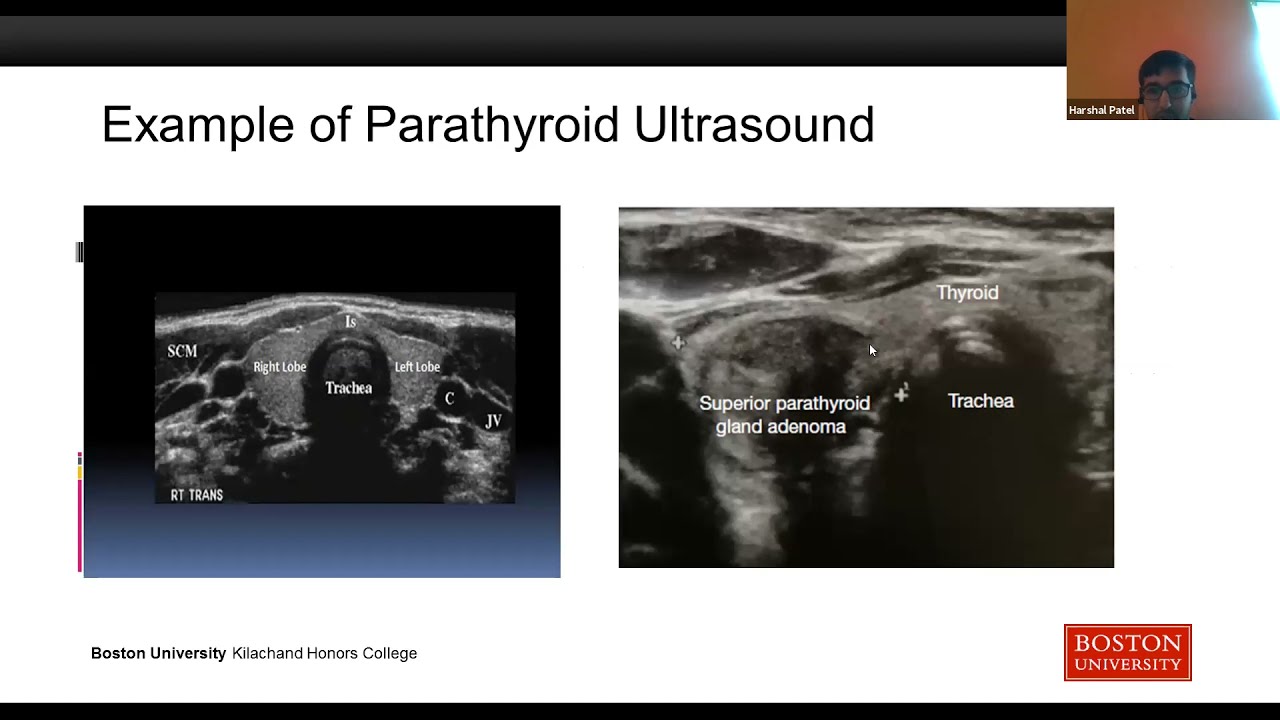
Task: Click the 'Left Lobe' label
Action: tap(417, 367)
